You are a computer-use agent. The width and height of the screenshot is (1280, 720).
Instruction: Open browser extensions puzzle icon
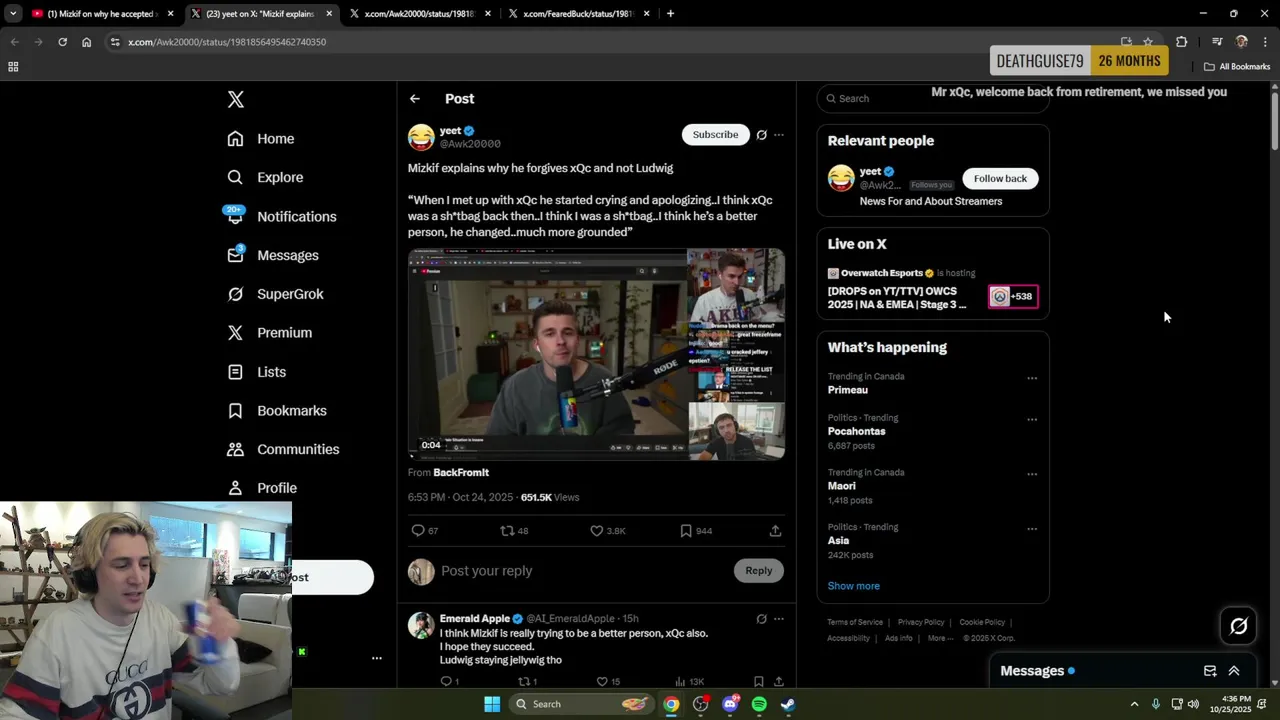tap(1182, 42)
